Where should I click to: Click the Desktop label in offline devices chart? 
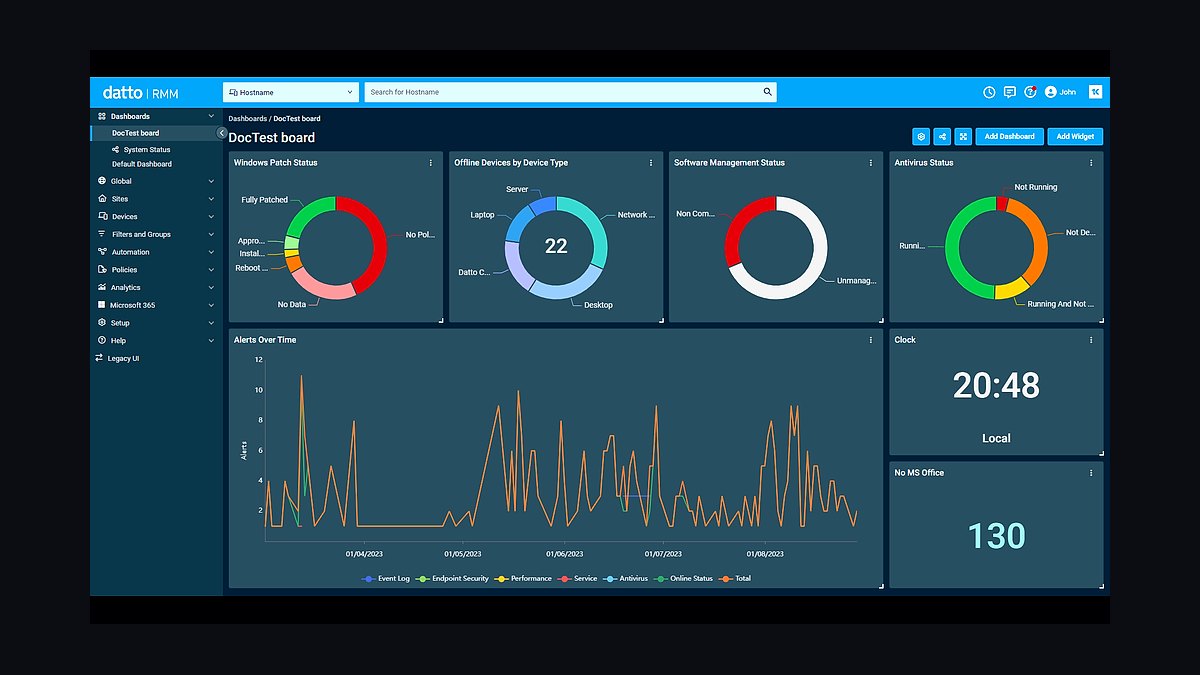click(x=598, y=305)
